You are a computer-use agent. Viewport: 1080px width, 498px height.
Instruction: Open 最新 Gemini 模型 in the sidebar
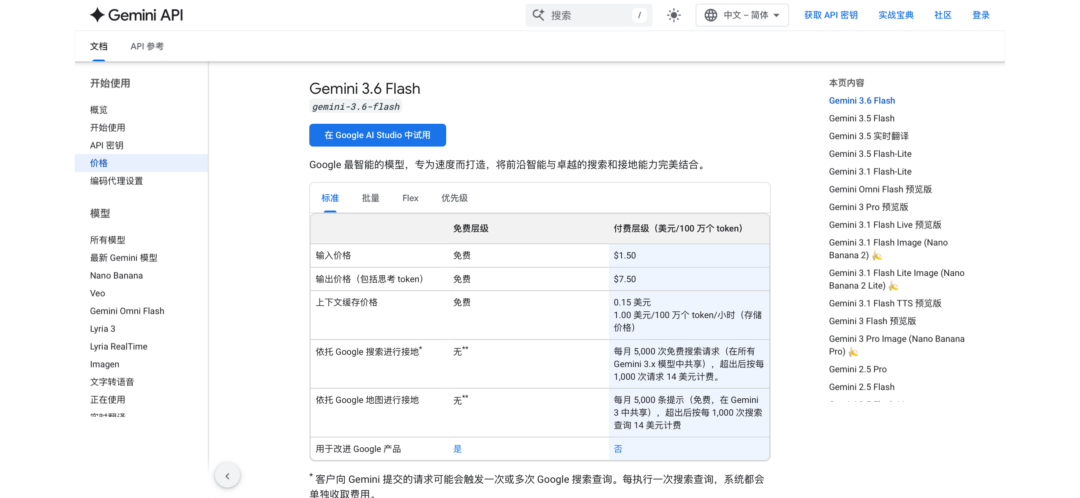click(x=123, y=258)
